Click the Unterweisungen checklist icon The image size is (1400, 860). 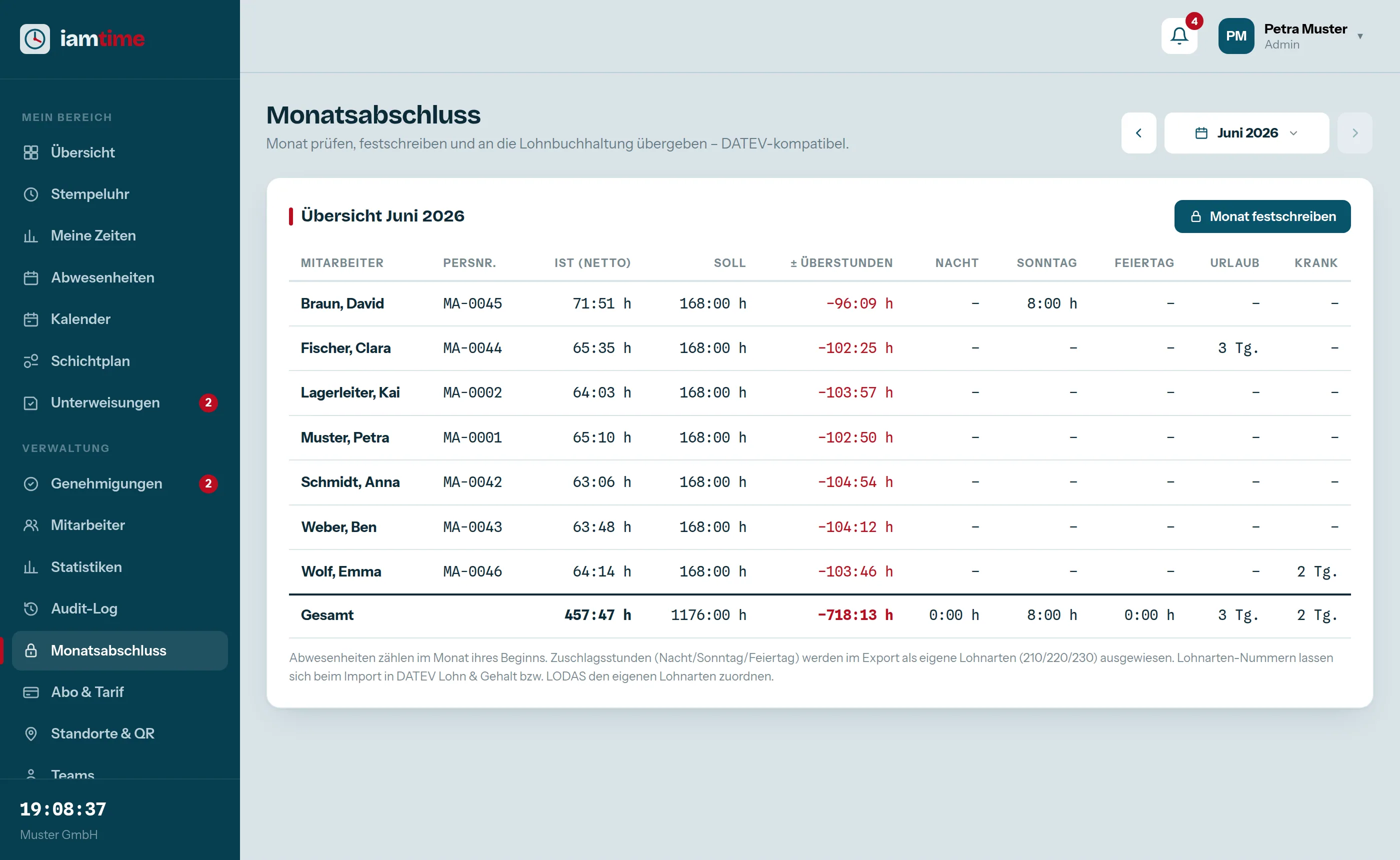coord(30,402)
